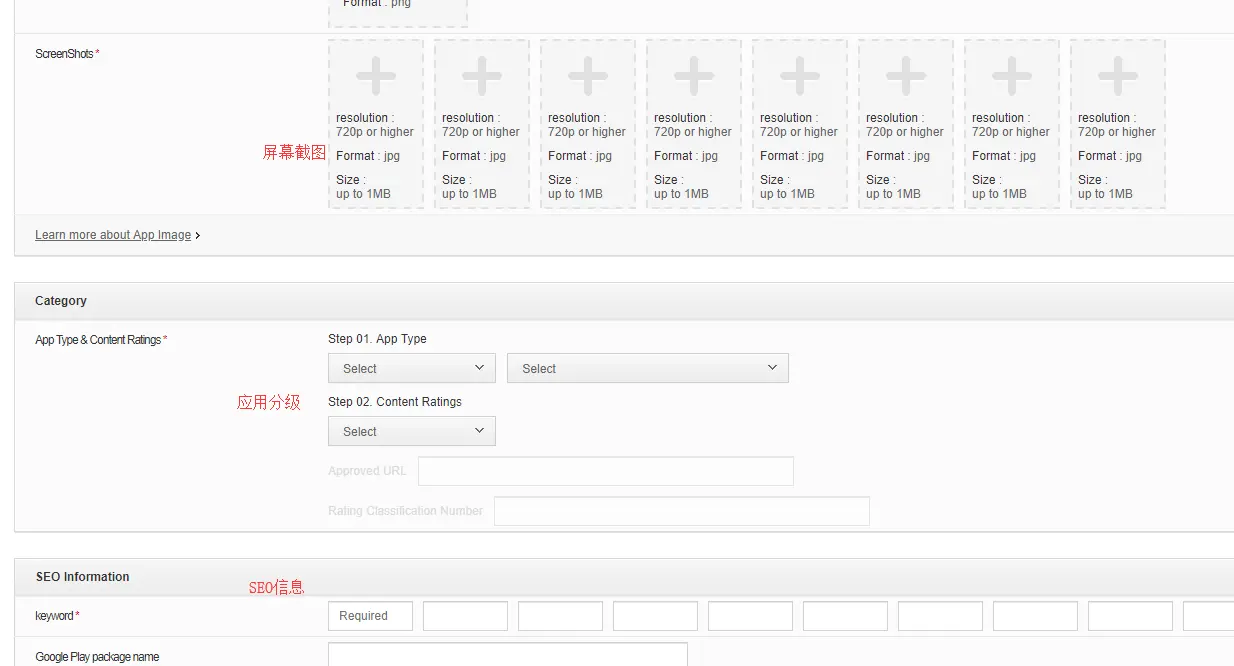Viewport: 1234px width, 666px height.
Task: Focus the third keyword input field
Action: pos(560,616)
